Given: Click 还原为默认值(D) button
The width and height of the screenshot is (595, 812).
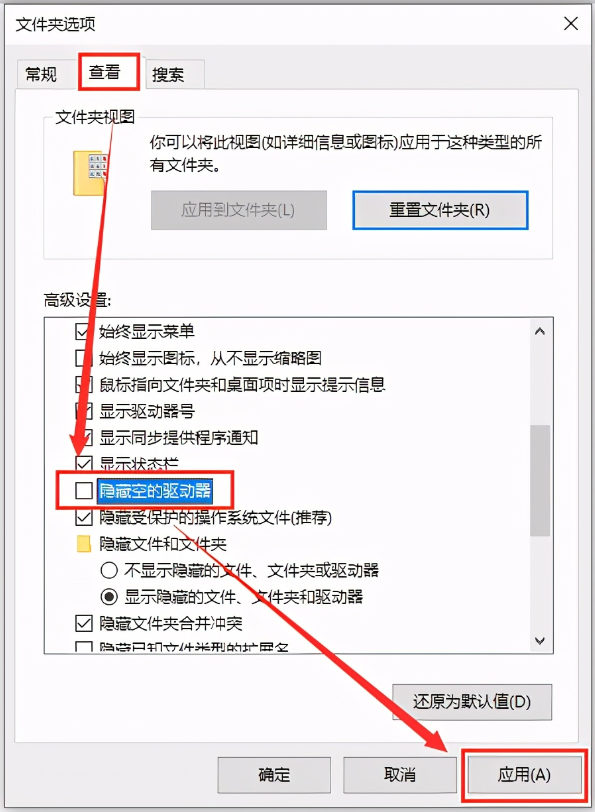Looking at the screenshot, I should click(x=472, y=702).
